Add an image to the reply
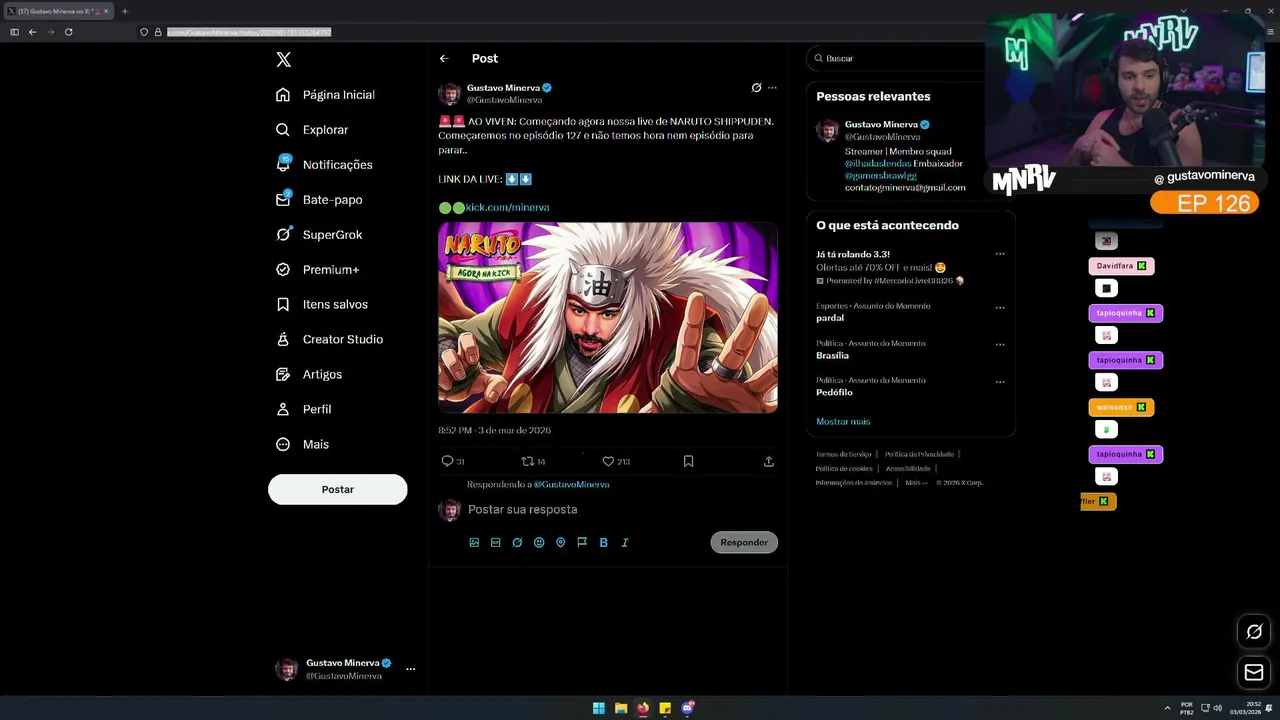This screenshot has height=720, width=1280. point(474,542)
